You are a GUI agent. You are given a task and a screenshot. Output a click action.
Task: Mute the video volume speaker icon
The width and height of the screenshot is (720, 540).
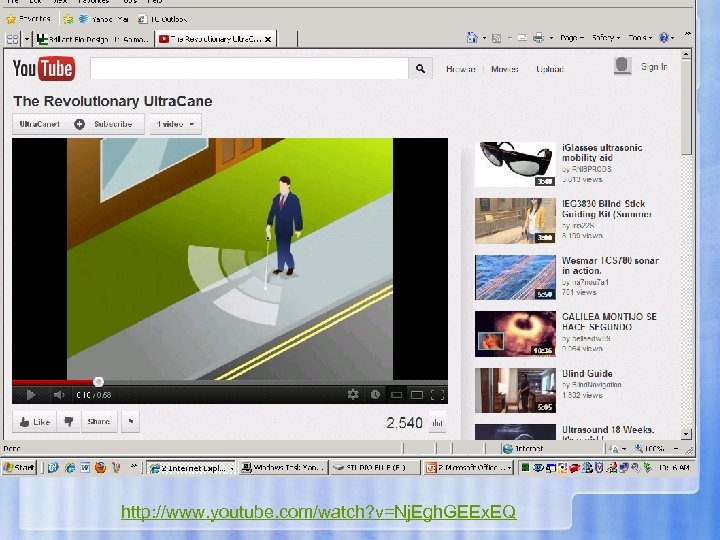(x=59, y=395)
